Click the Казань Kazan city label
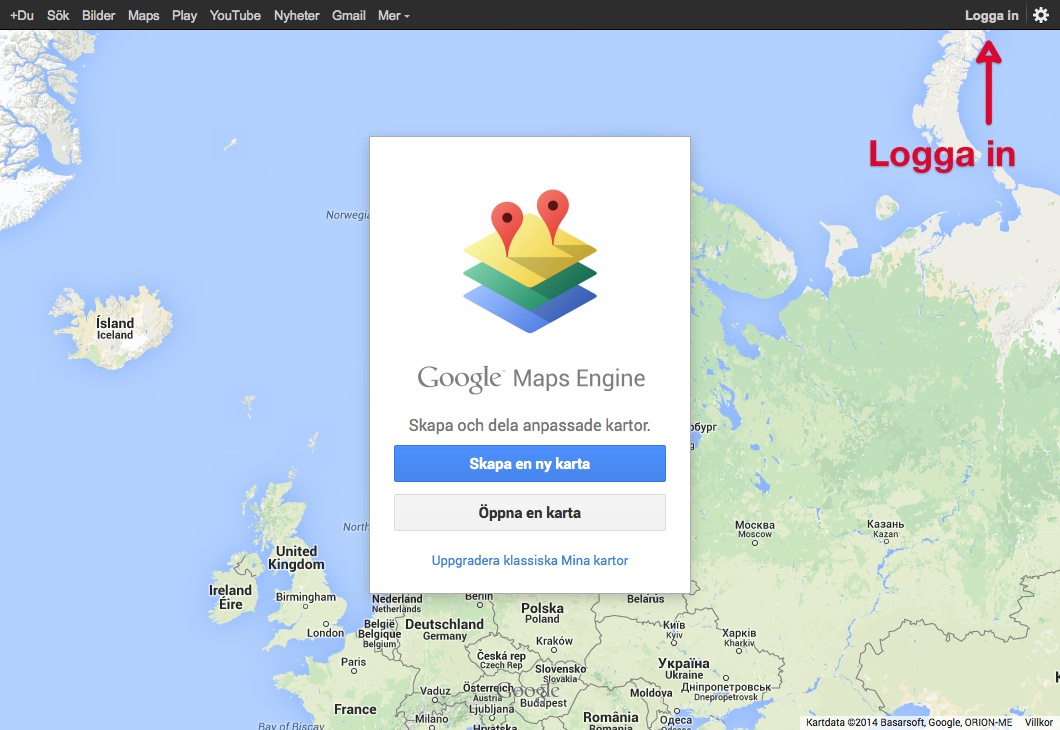1060x730 pixels. (x=886, y=529)
